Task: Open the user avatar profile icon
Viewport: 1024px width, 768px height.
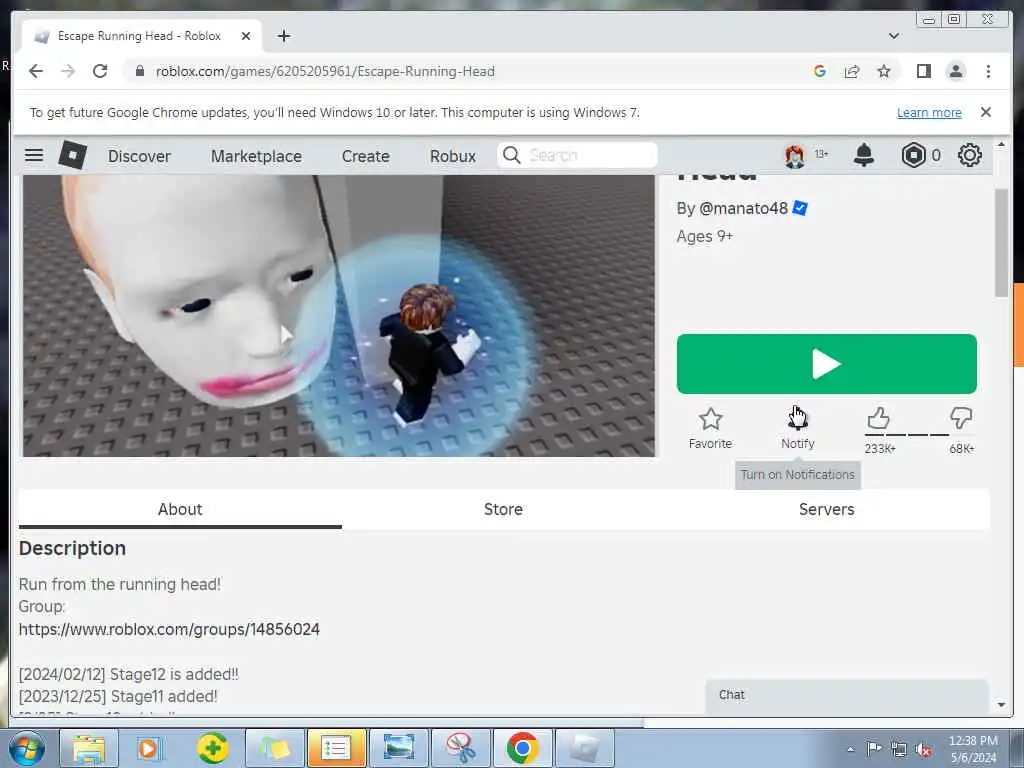Action: point(794,155)
